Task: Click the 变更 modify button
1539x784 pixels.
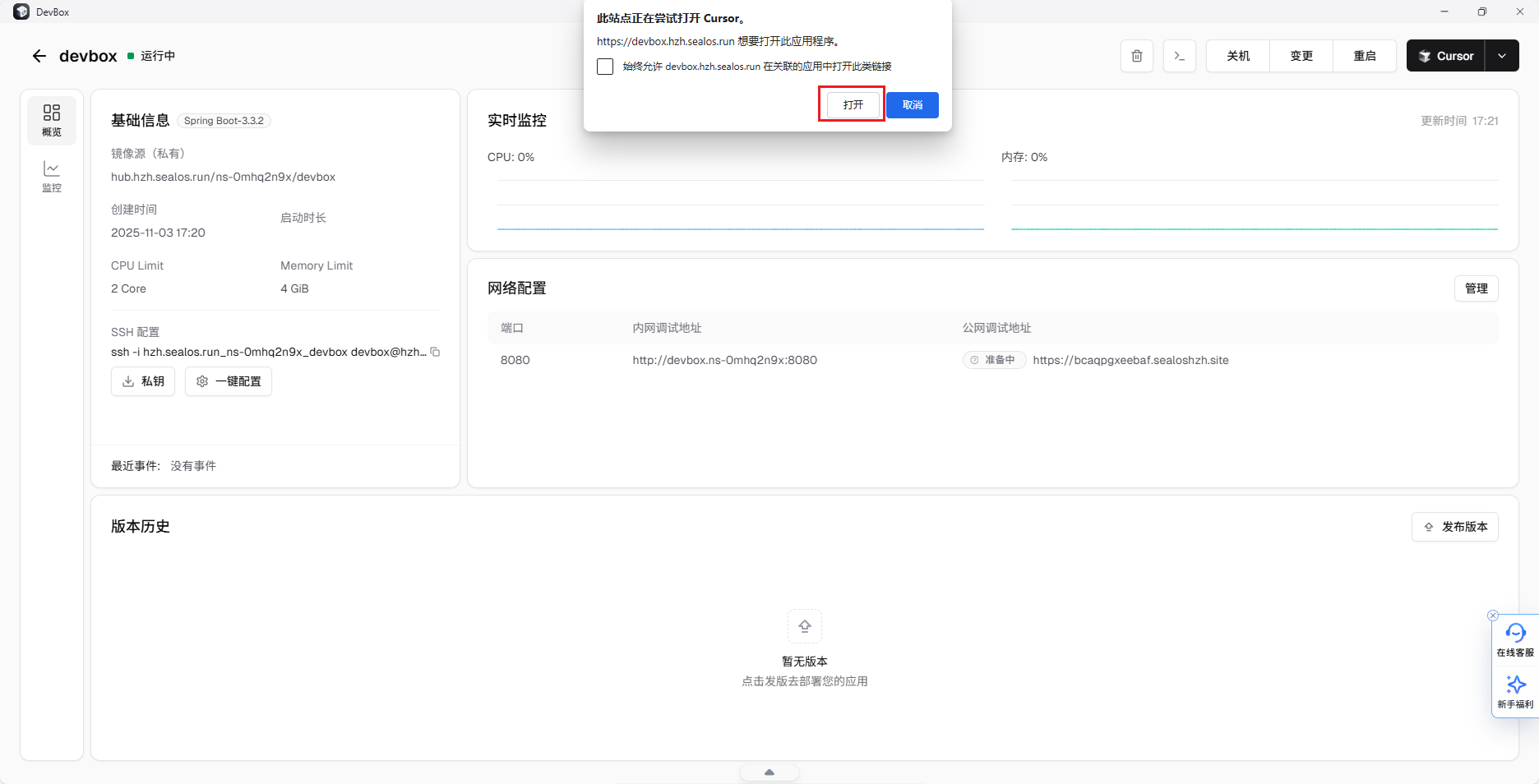Action: coord(1301,56)
